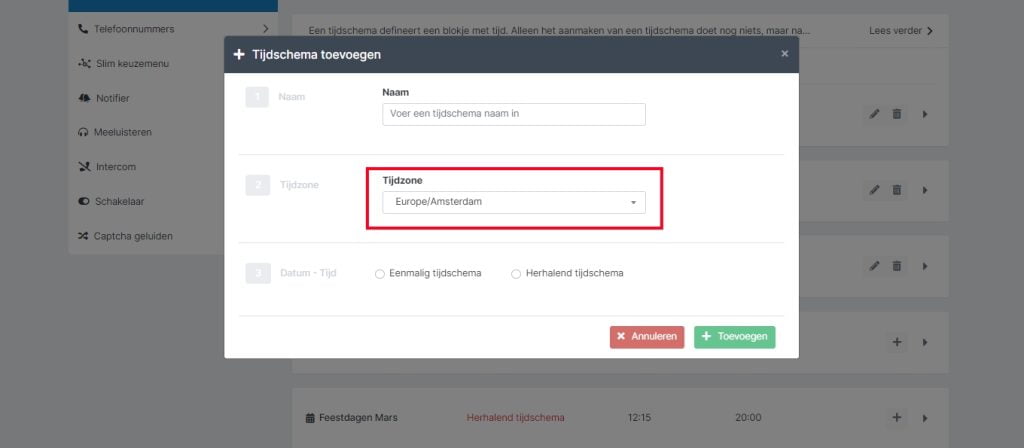The height and width of the screenshot is (448, 1024).
Task: Focus the Naam input field
Action: click(514, 114)
